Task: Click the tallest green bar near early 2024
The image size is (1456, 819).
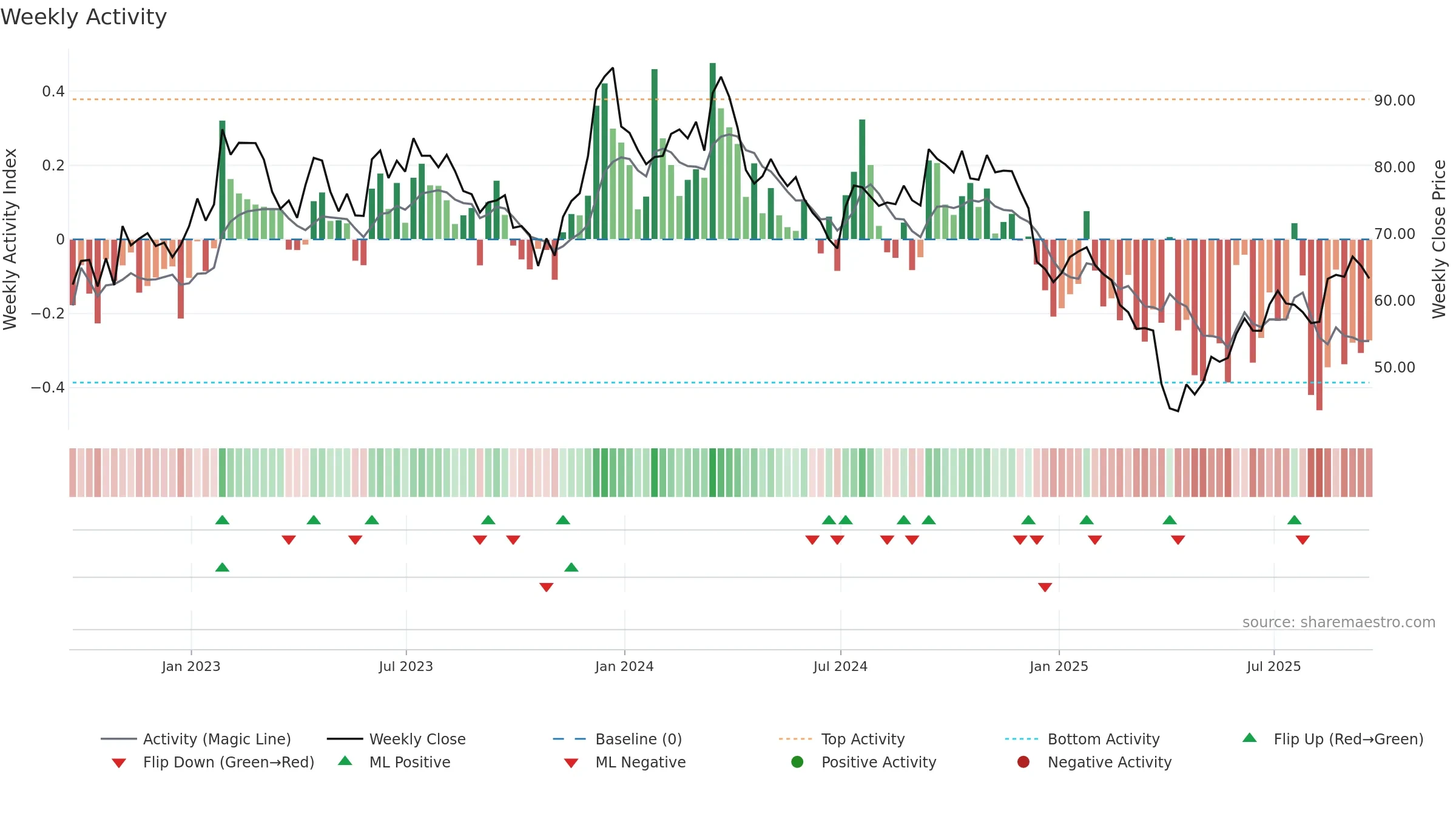Action: (x=713, y=151)
